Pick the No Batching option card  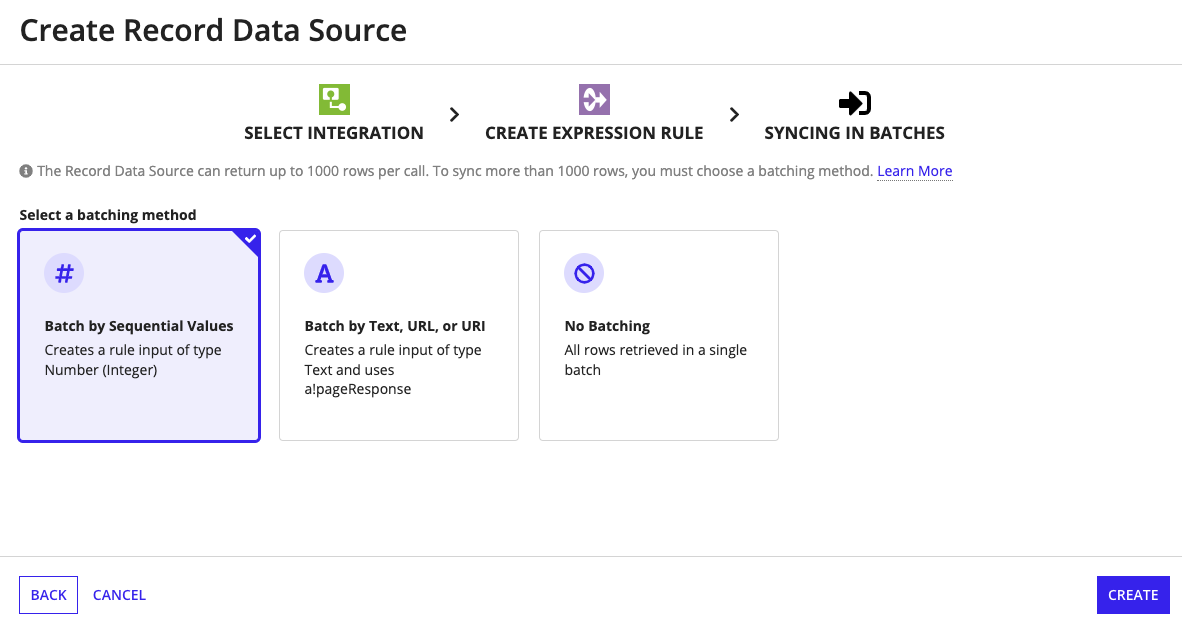(659, 335)
